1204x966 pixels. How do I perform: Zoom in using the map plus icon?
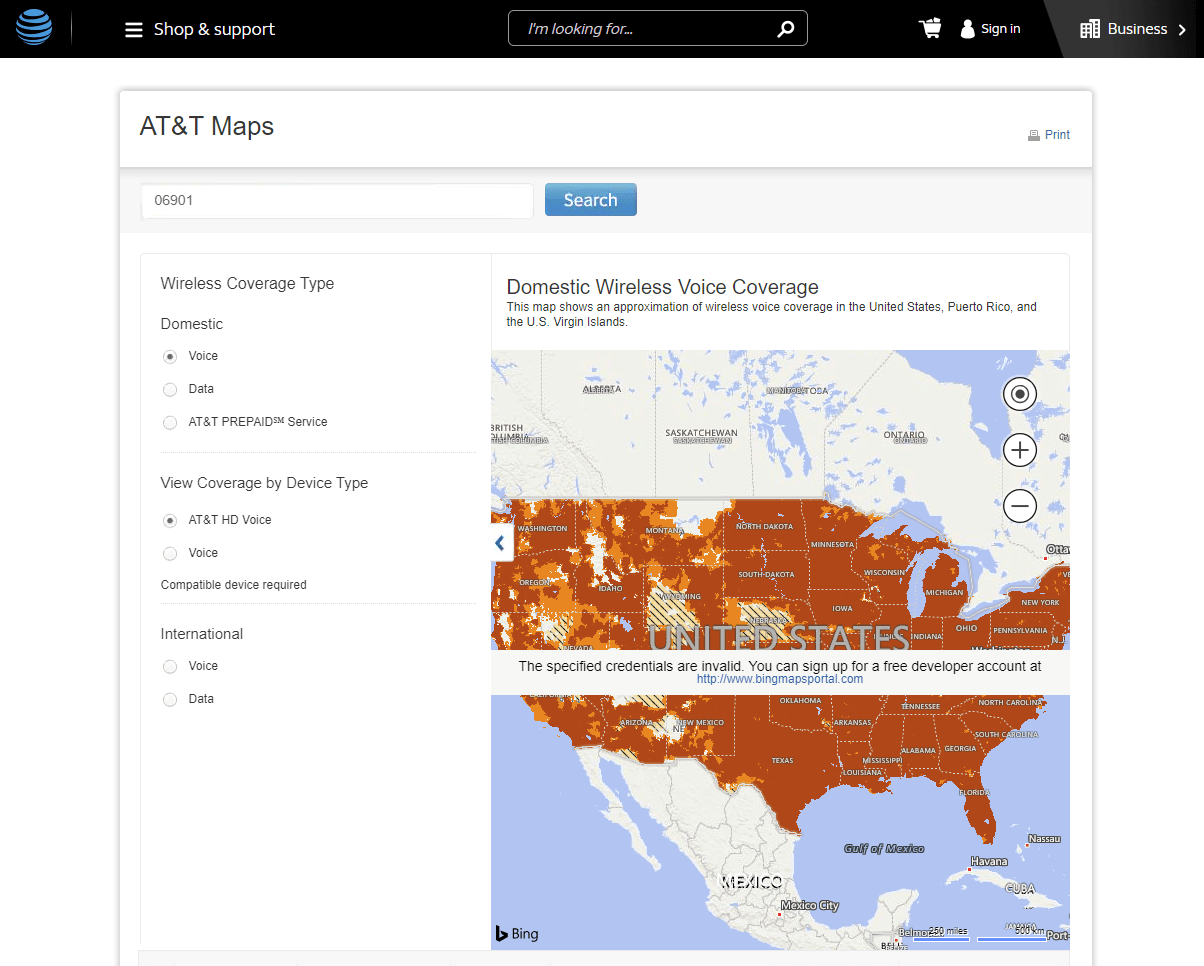(x=1019, y=449)
